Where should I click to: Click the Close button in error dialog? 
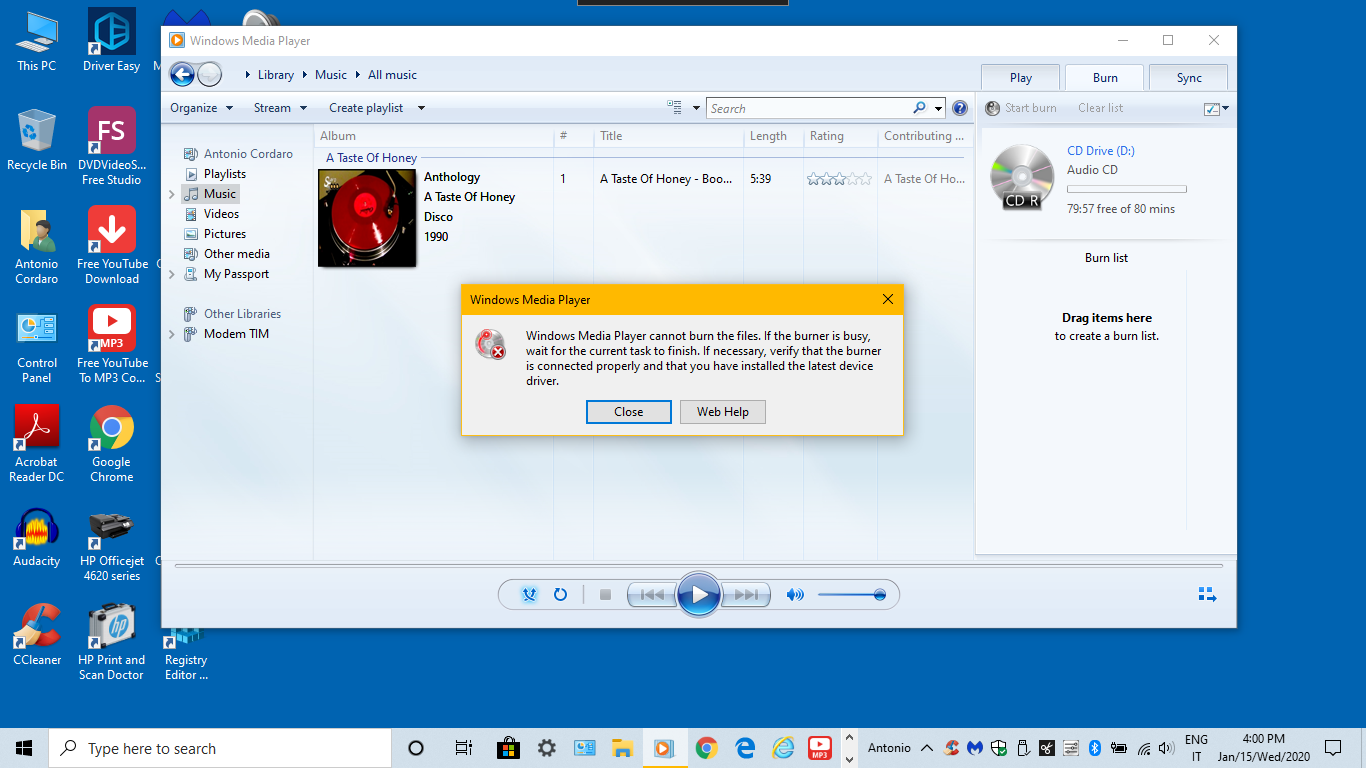pyautogui.click(x=629, y=412)
